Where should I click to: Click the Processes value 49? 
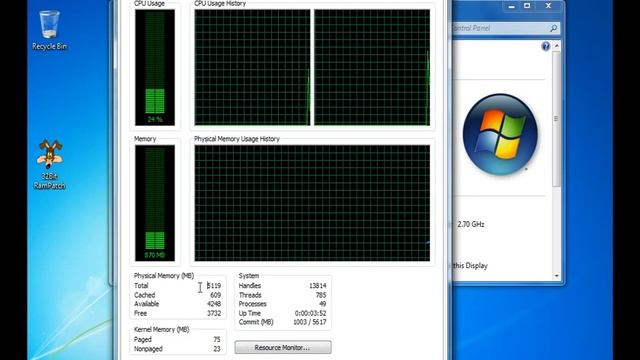(x=322, y=304)
